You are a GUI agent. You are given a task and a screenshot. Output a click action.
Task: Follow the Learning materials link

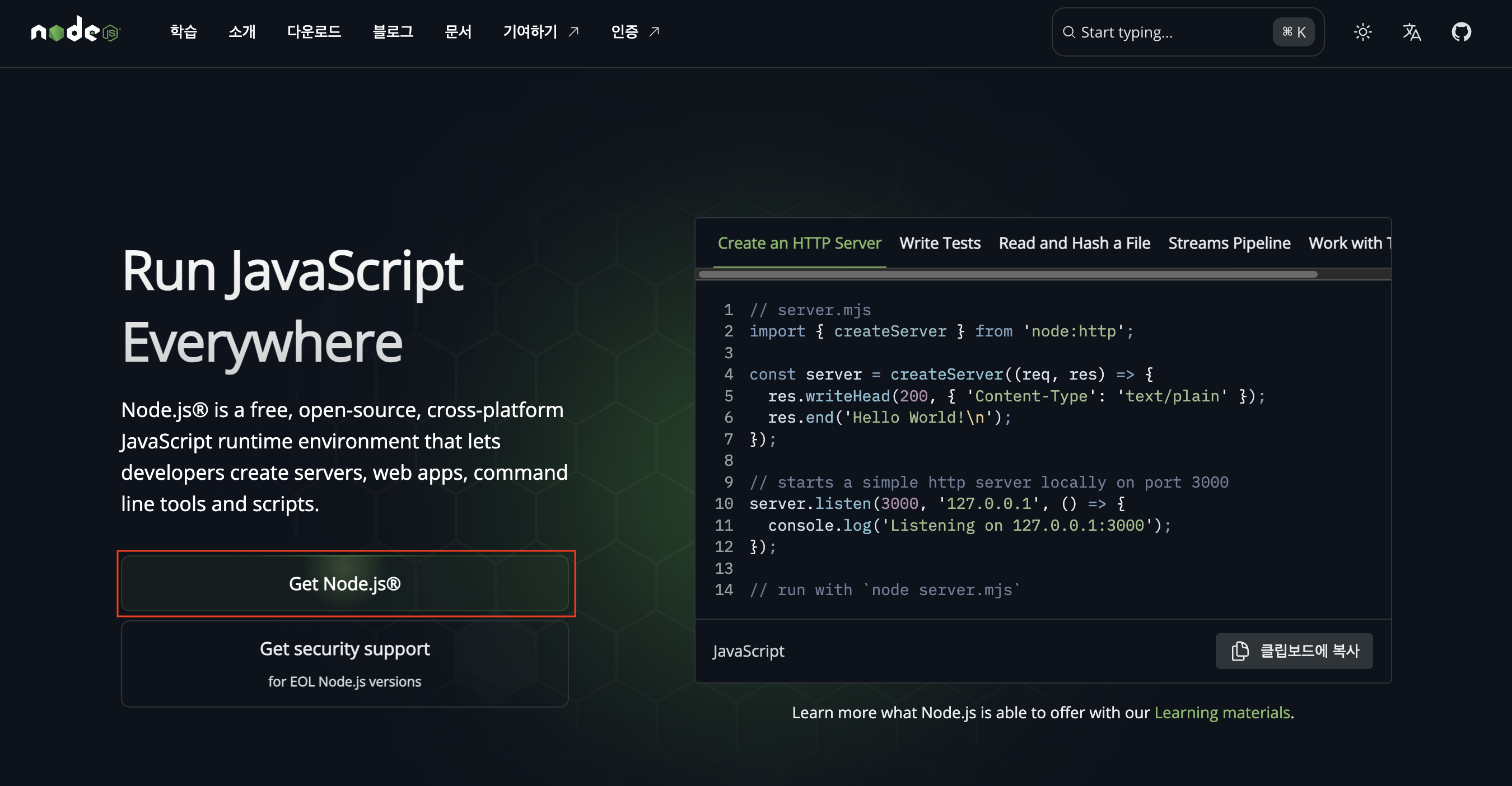[x=1221, y=712]
